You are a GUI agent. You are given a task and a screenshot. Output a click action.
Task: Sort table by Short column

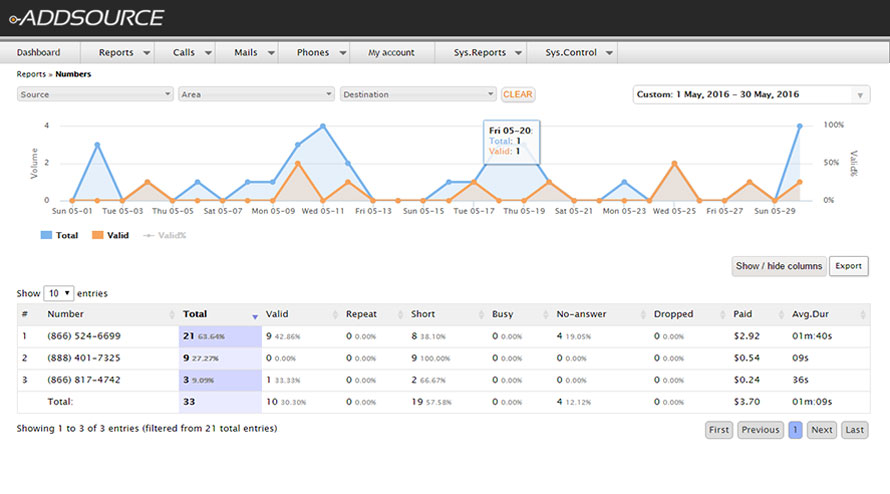point(447,314)
